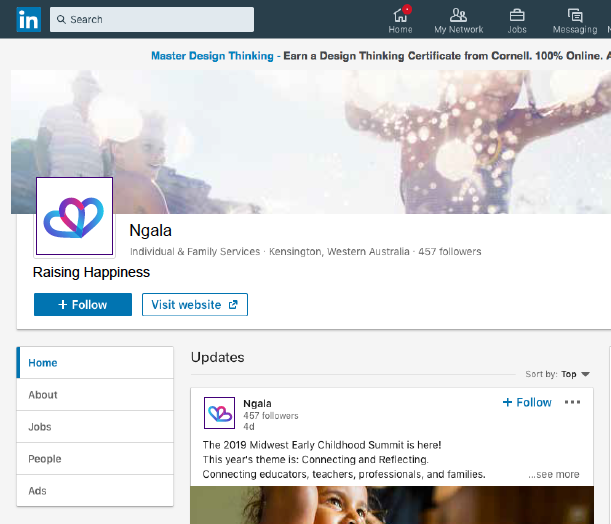Image resolution: width=611 pixels, height=524 pixels.
Task: Click the Ngala name on the update post
Action: click(257, 403)
